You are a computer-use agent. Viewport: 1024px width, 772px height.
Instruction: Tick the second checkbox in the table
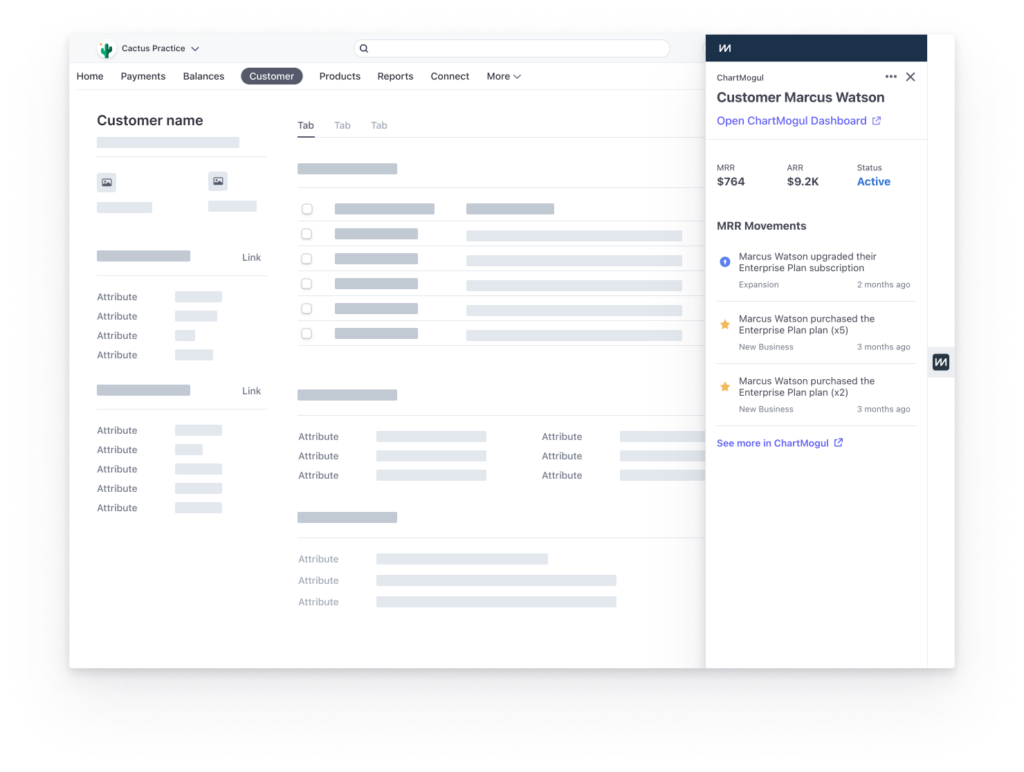(306, 234)
